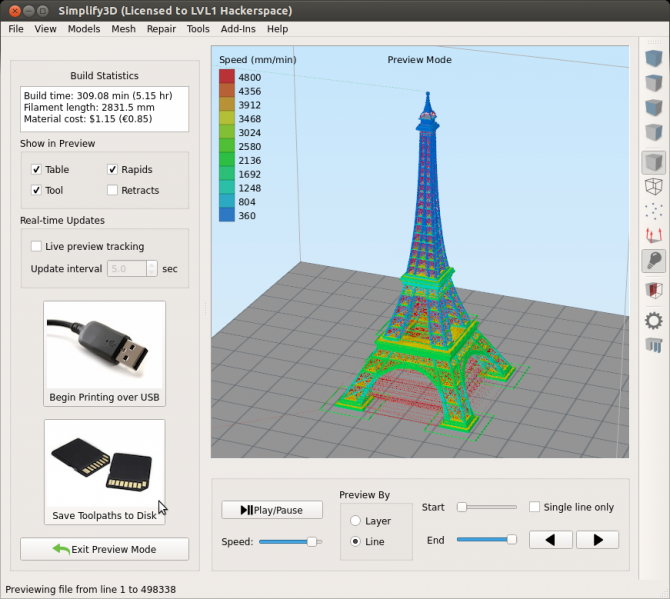670x599 pixels.
Task: Enable the Retracts checkbox
Action: 113,190
